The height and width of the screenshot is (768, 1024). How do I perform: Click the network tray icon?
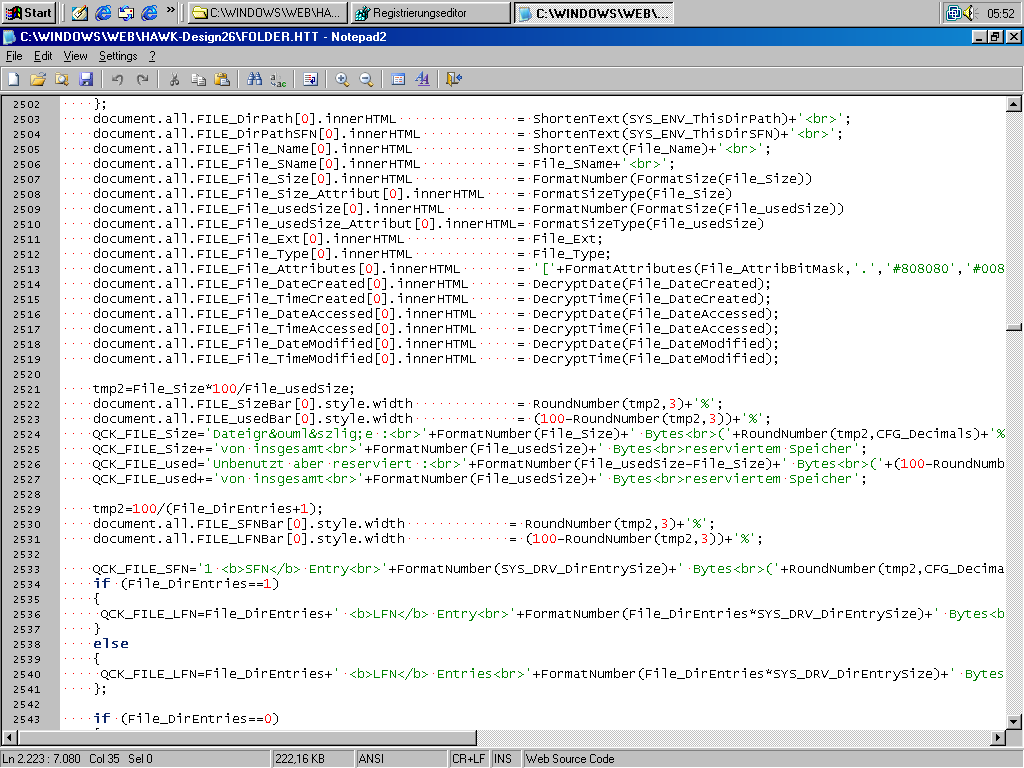pos(953,12)
